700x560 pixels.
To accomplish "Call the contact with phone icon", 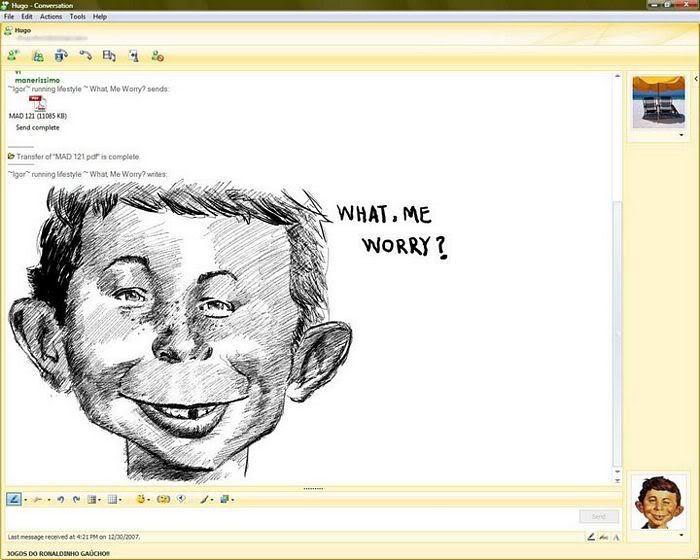I will (x=85, y=55).
